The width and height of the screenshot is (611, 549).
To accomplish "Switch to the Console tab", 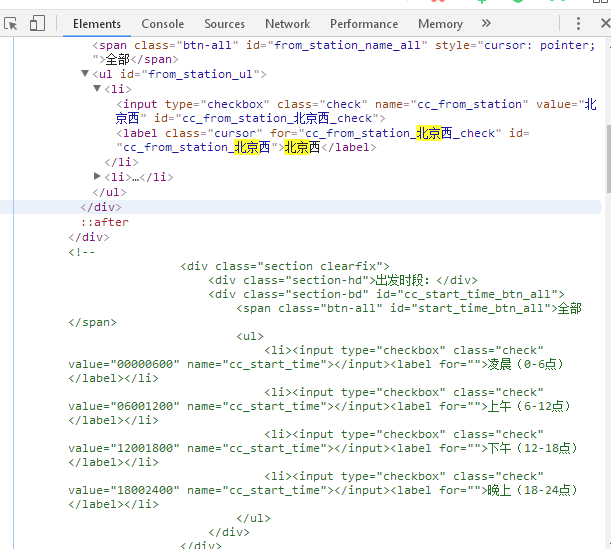I will click(x=162, y=24).
